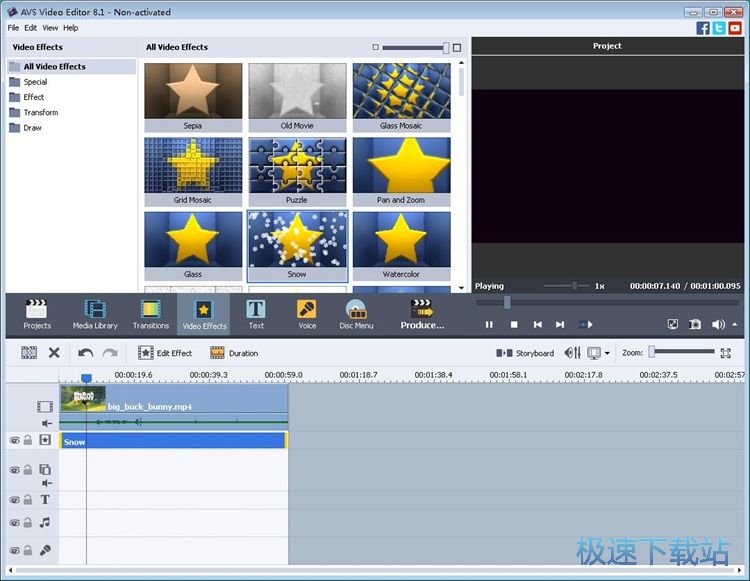Image resolution: width=750 pixels, height=581 pixels.
Task: Open the View menu
Action: (x=50, y=28)
